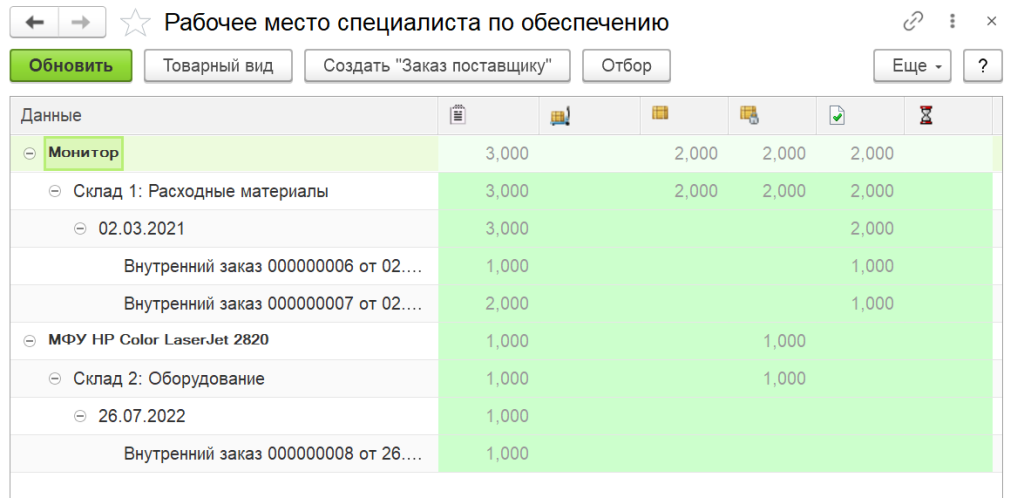Click the hourglass column header icon

tap(926, 116)
